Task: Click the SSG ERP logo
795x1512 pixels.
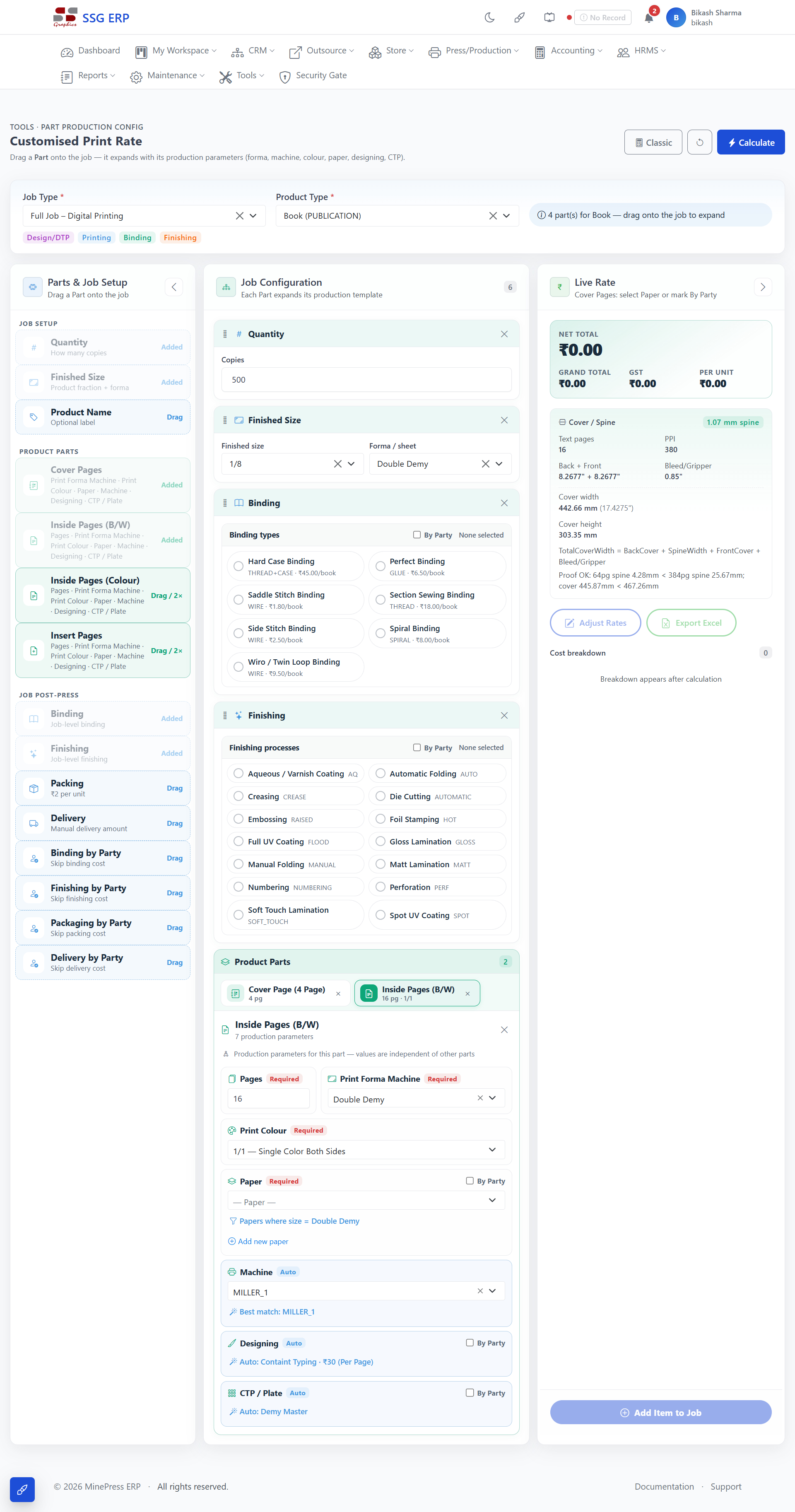Action: click(x=92, y=18)
